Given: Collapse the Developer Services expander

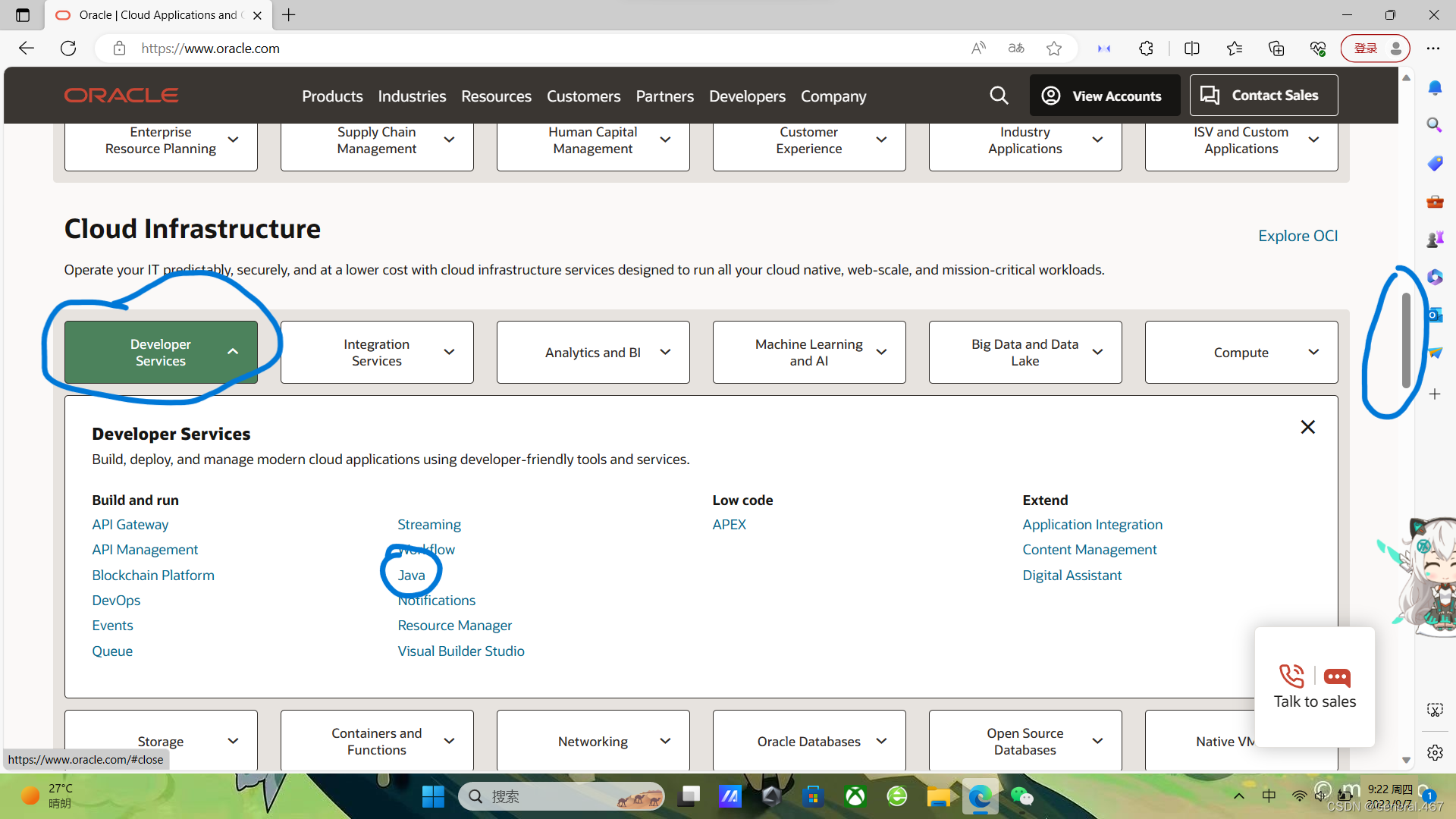Looking at the screenshot, I should 161,353.
